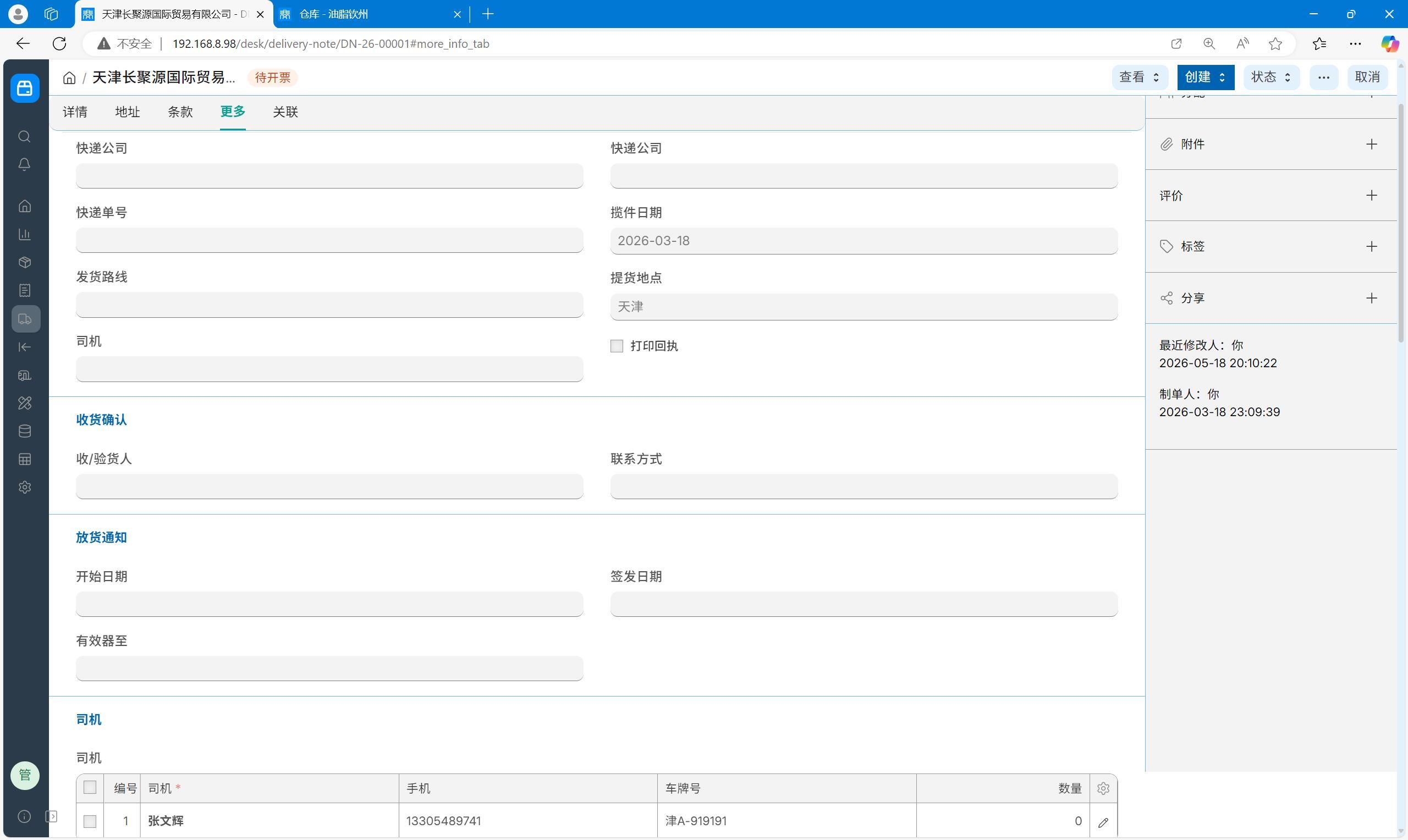Open notifications bell in the sidebar

click(x=24, y=165)
